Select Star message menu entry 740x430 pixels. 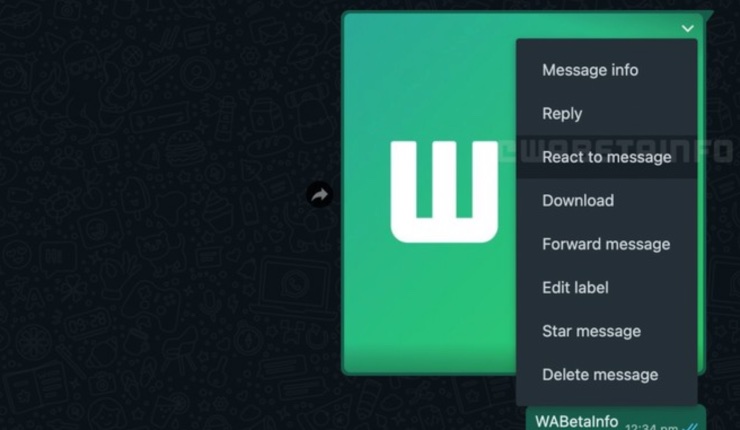606,331
